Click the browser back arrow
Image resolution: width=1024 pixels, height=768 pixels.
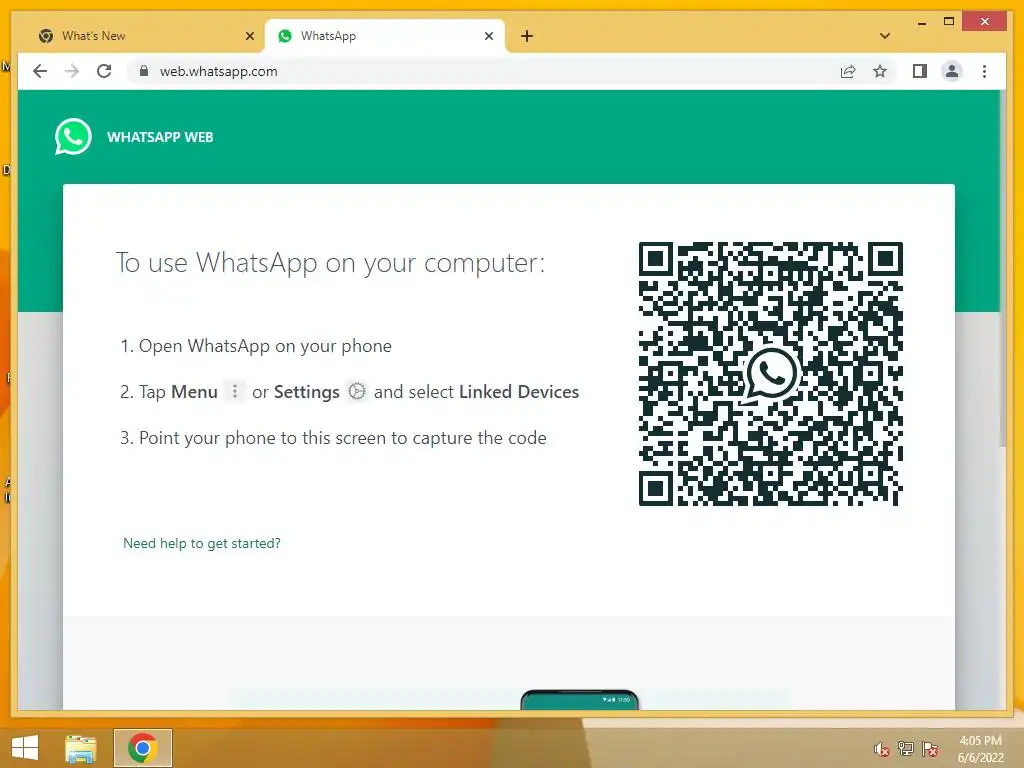click(x=40, y=71)
